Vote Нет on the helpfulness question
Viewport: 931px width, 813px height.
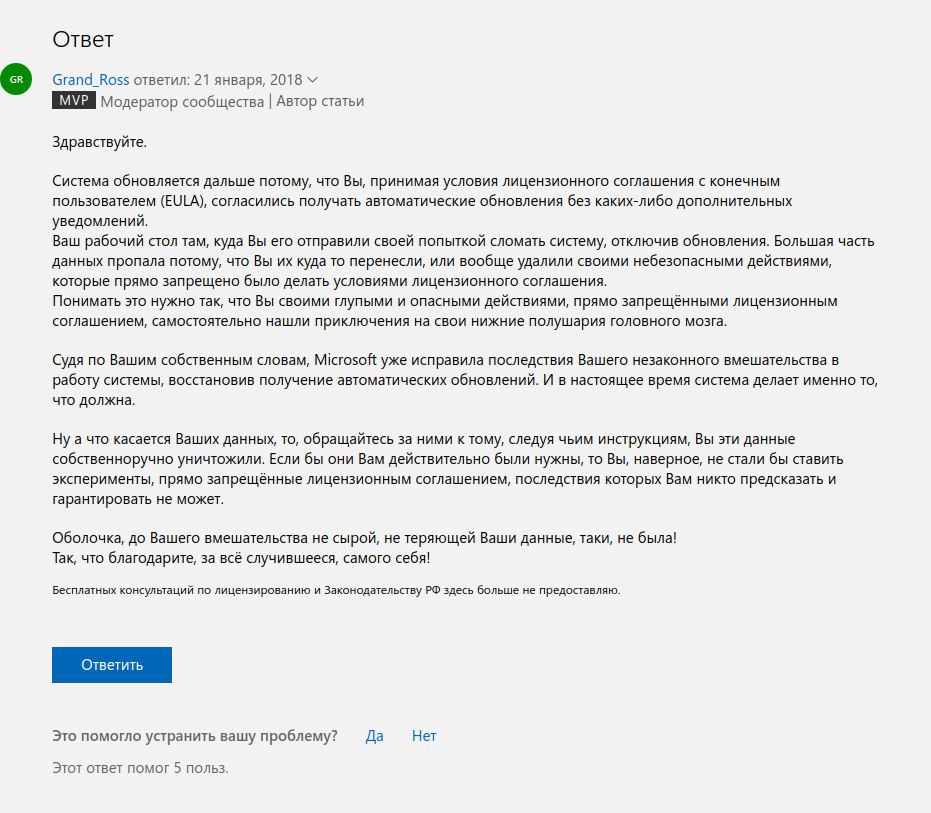[424, 736]
